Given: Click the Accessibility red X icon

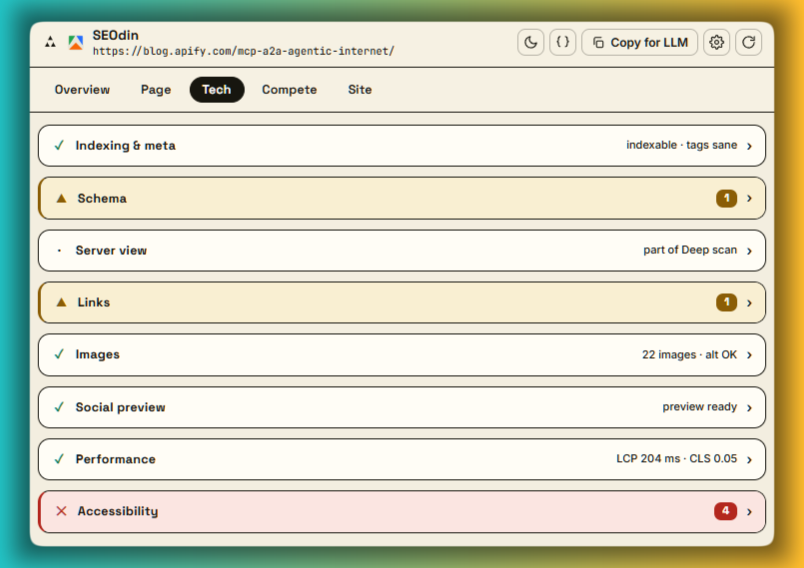Looking at the screenshot, I should tap(62, 511).
